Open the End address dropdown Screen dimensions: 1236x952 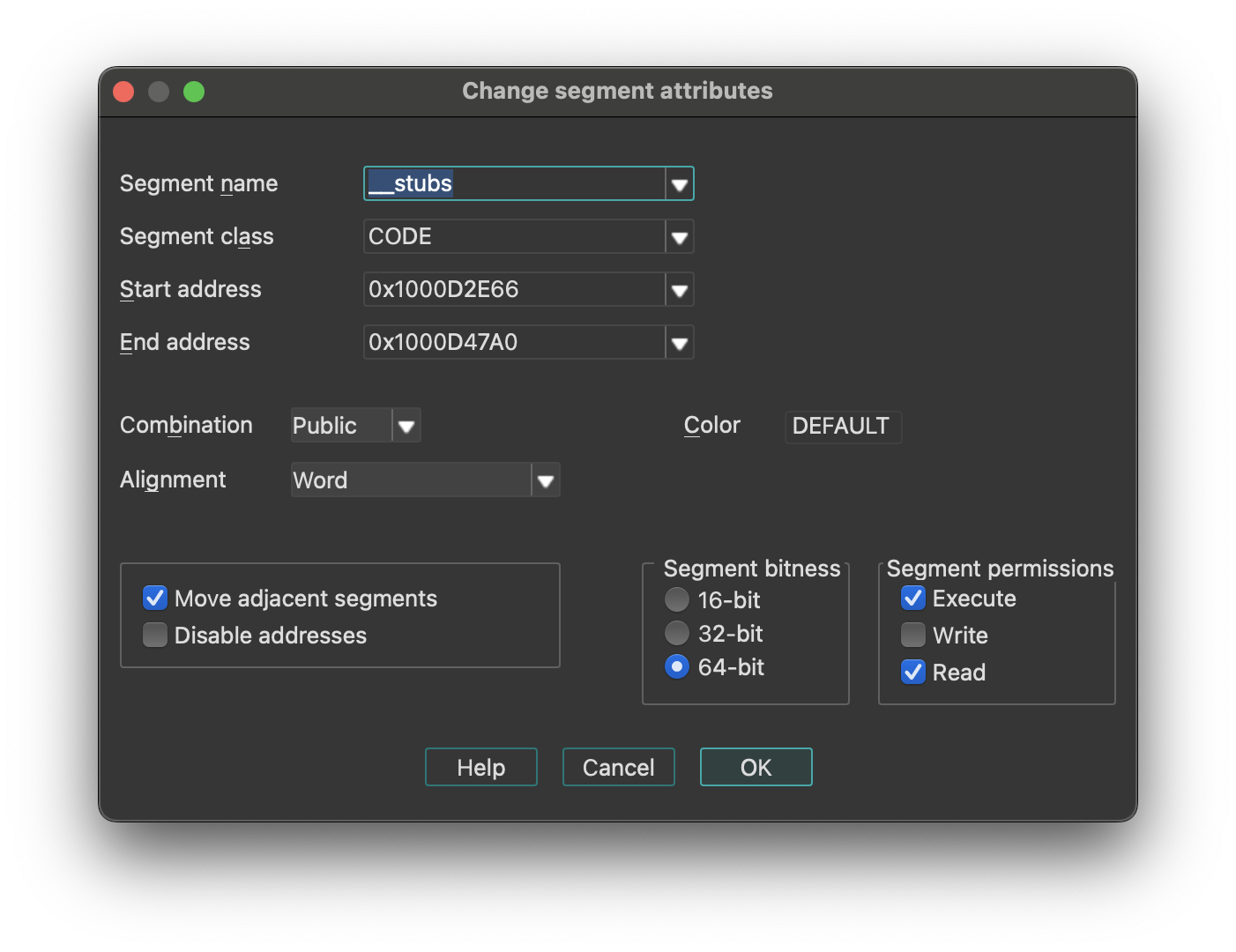click(x=679, y=342)
